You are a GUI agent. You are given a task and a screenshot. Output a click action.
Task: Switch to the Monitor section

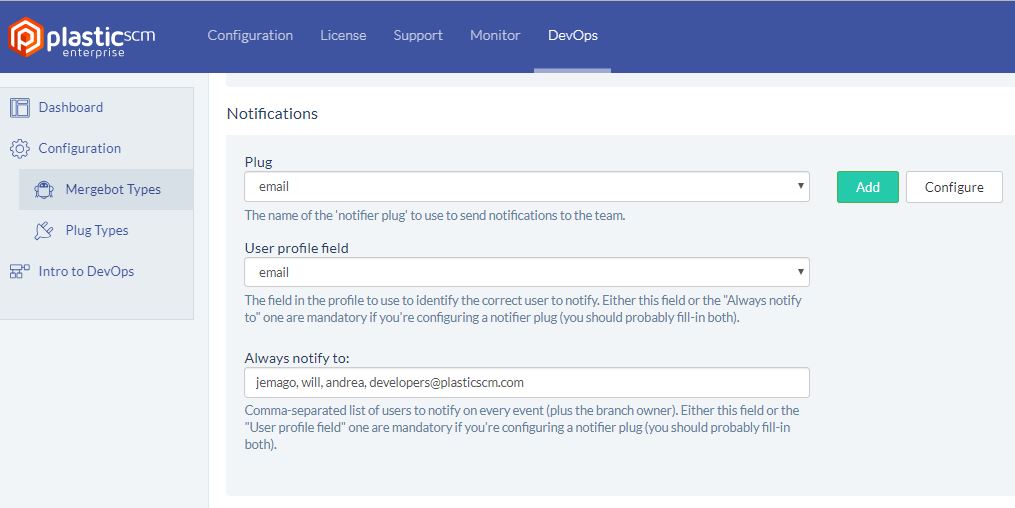coord(495,36)
